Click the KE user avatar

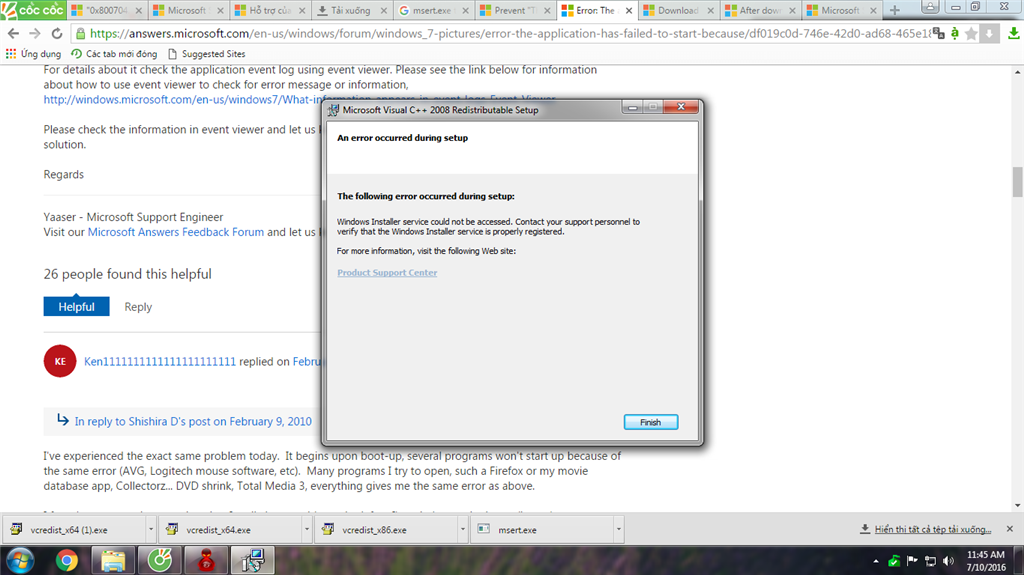tap(60, 361)
